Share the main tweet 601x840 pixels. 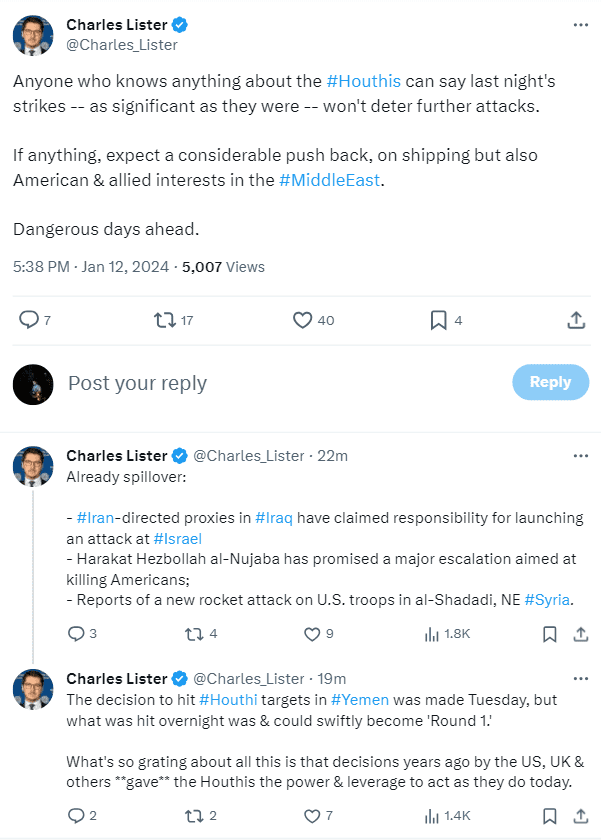click(x=576, y=320)
